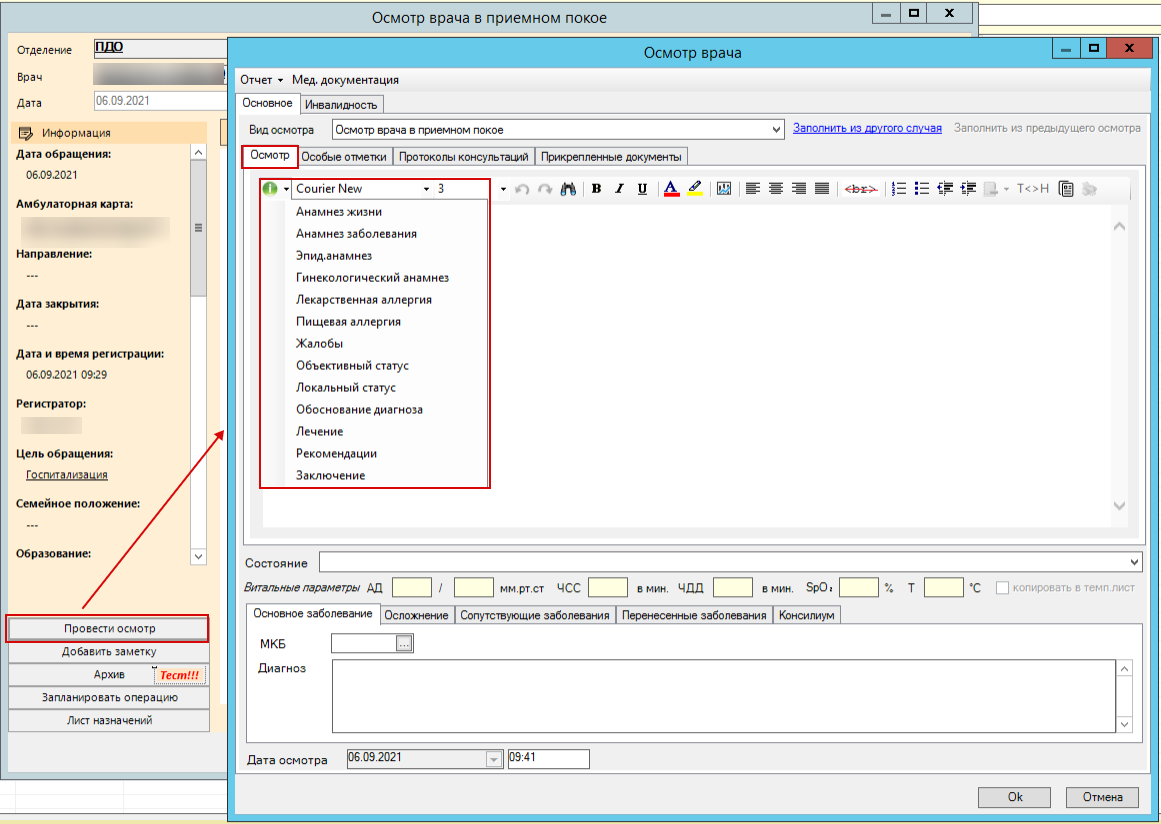The width and height of the screenshot is (1161, 824).
Task: Toggle bold formatting
Action: coord(596,190)
